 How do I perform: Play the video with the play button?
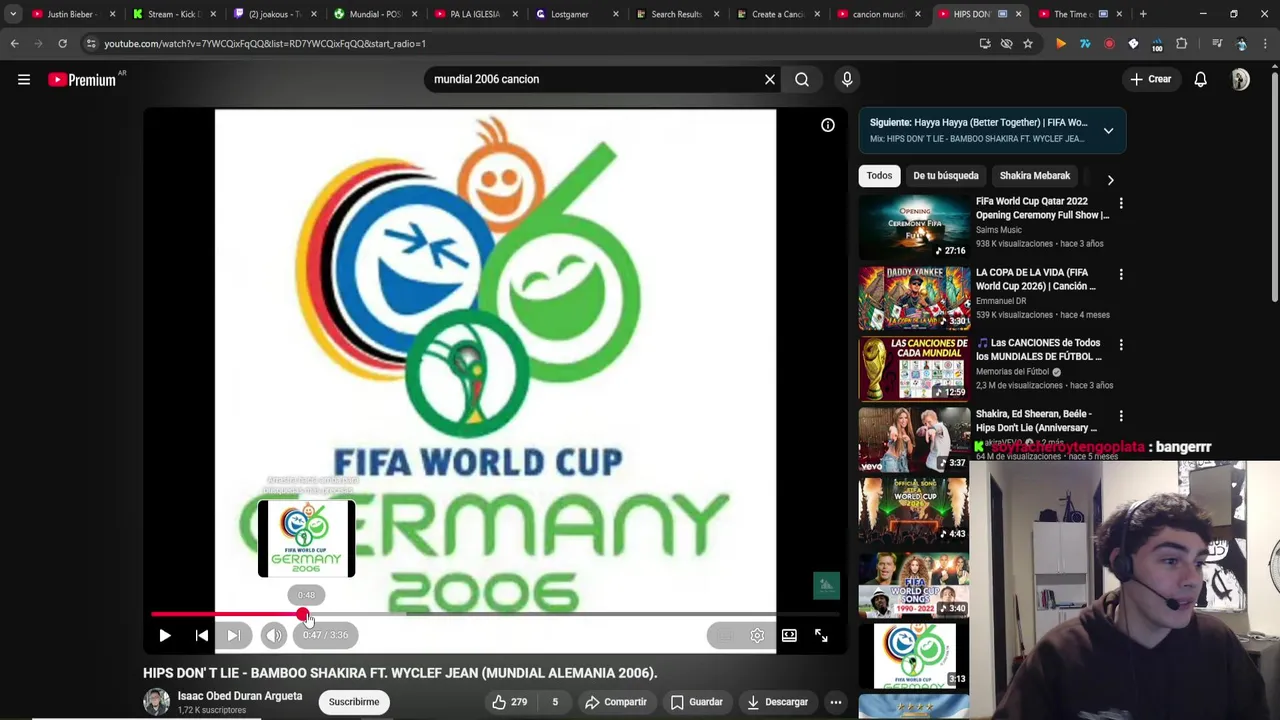pyautogui.click(x=165, y=635)
